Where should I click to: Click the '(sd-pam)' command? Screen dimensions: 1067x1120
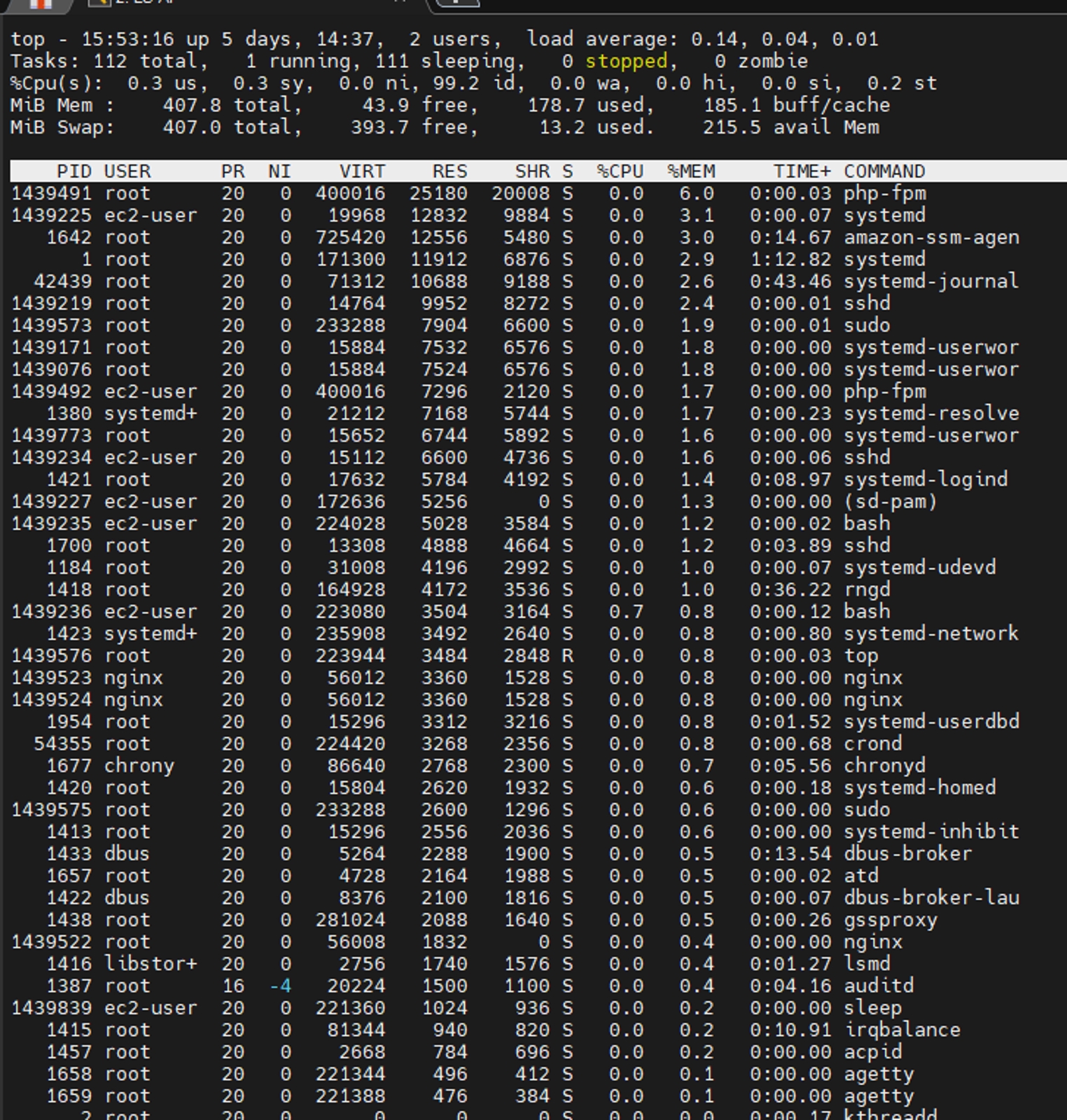pos(890,502)
